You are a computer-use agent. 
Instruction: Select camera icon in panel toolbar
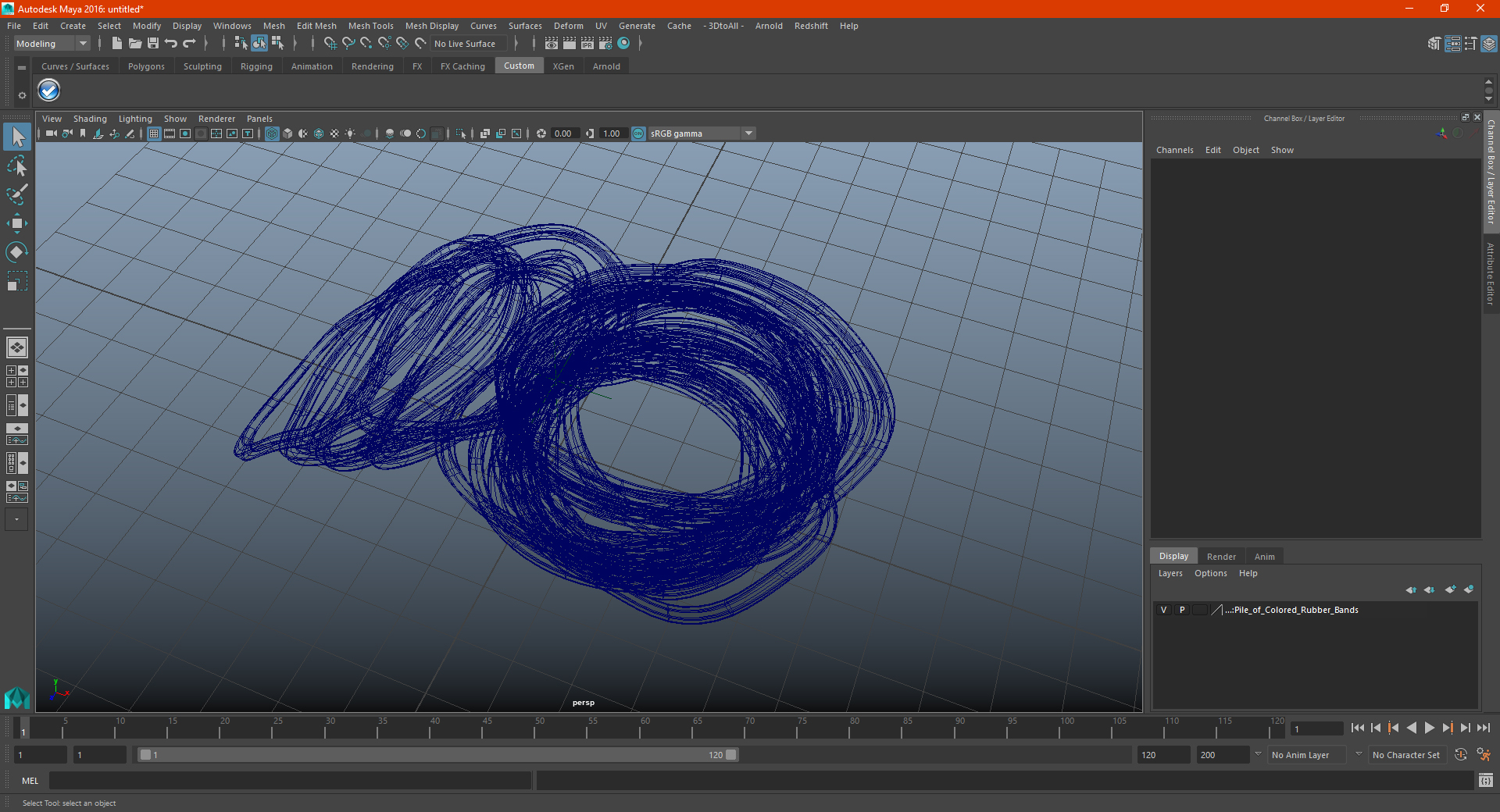click(x=51, y=134)
